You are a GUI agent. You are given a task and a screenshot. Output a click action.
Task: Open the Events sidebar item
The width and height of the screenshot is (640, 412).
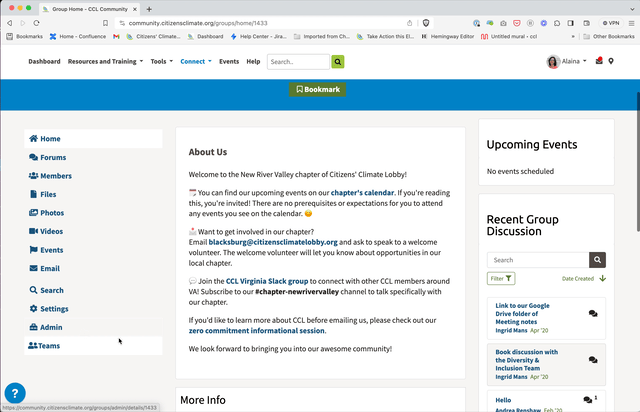coord(93,250)
